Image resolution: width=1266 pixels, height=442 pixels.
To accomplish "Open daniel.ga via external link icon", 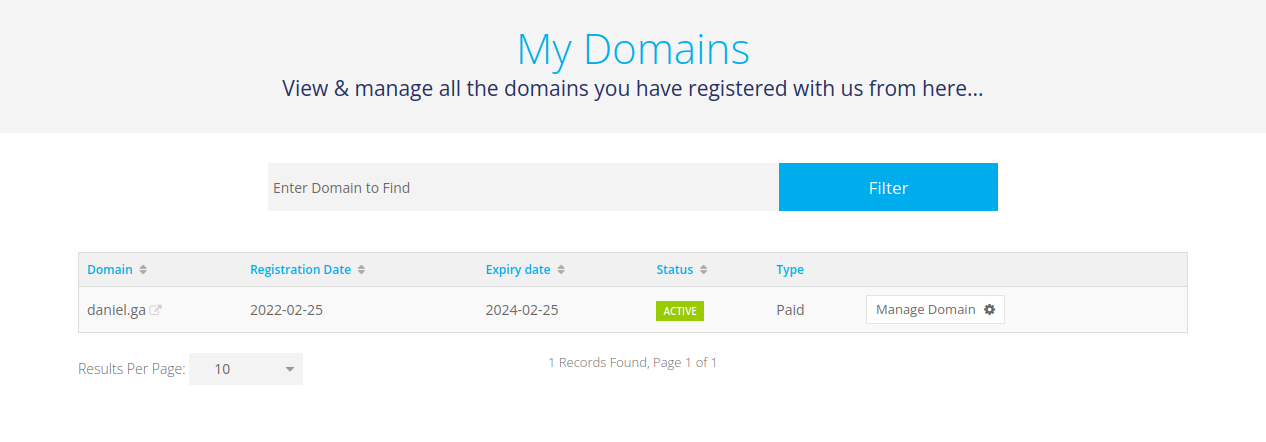I will coord(155,310).
